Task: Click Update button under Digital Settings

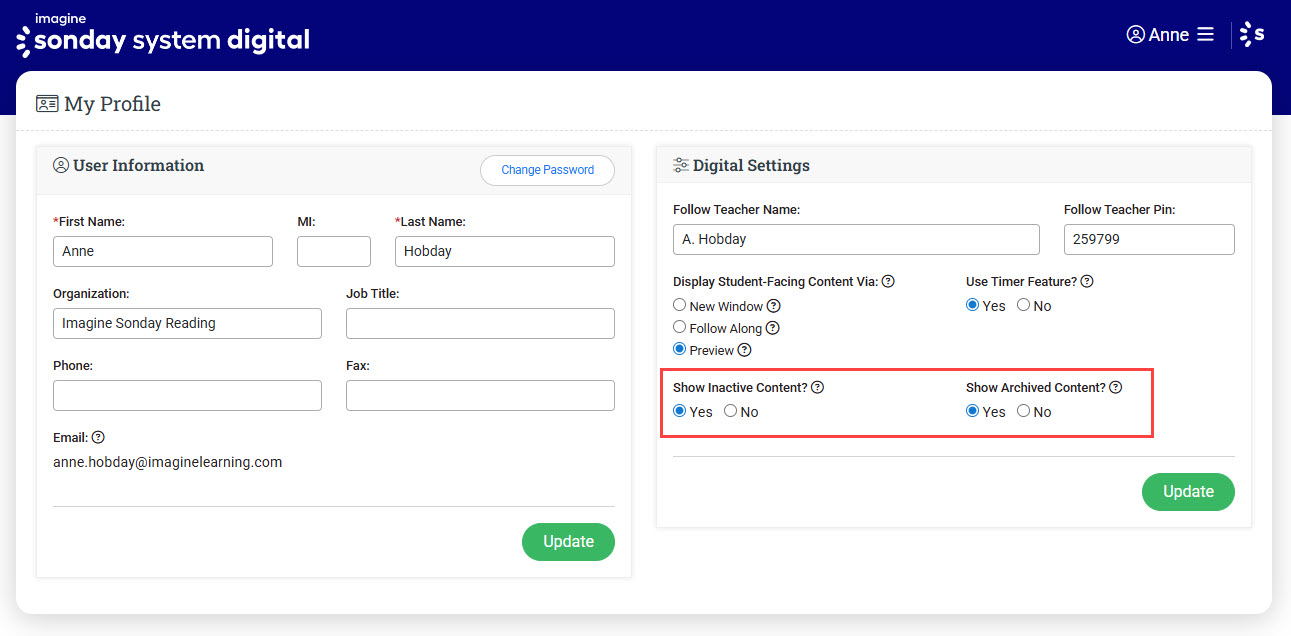Action: [1188, 492]
